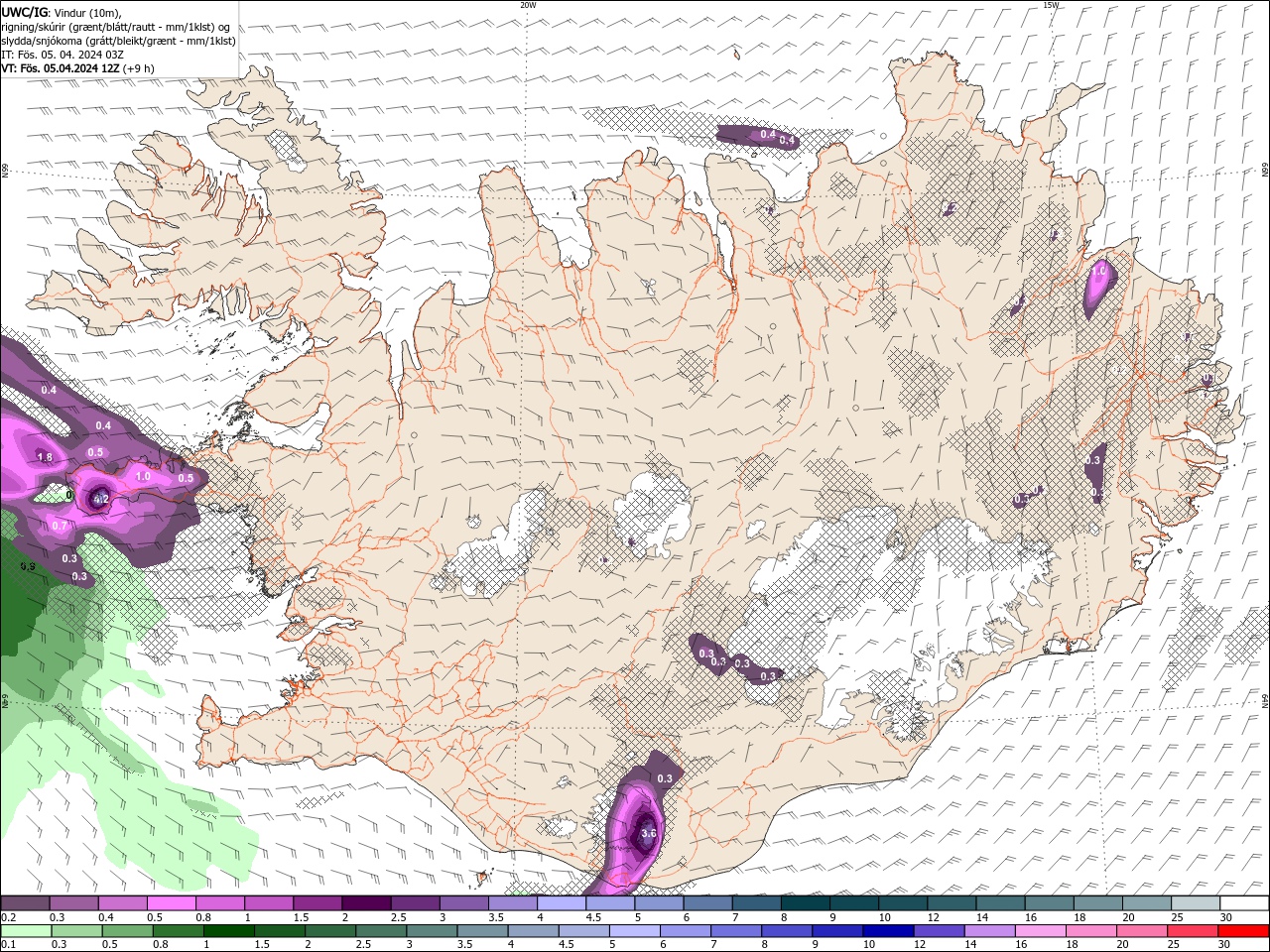
Task: Click the '0.2' label on snow scale
Action: point(8,917)
